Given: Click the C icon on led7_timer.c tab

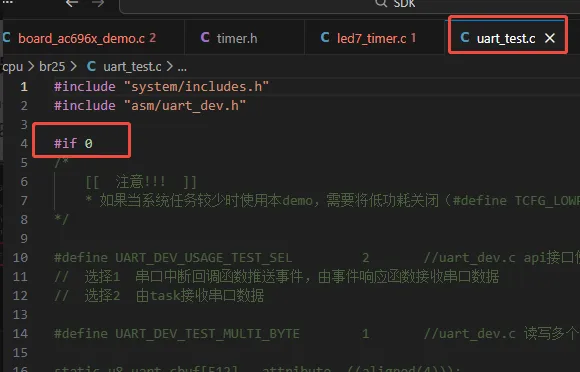Looking at the screenshot, I should (325, 37).
